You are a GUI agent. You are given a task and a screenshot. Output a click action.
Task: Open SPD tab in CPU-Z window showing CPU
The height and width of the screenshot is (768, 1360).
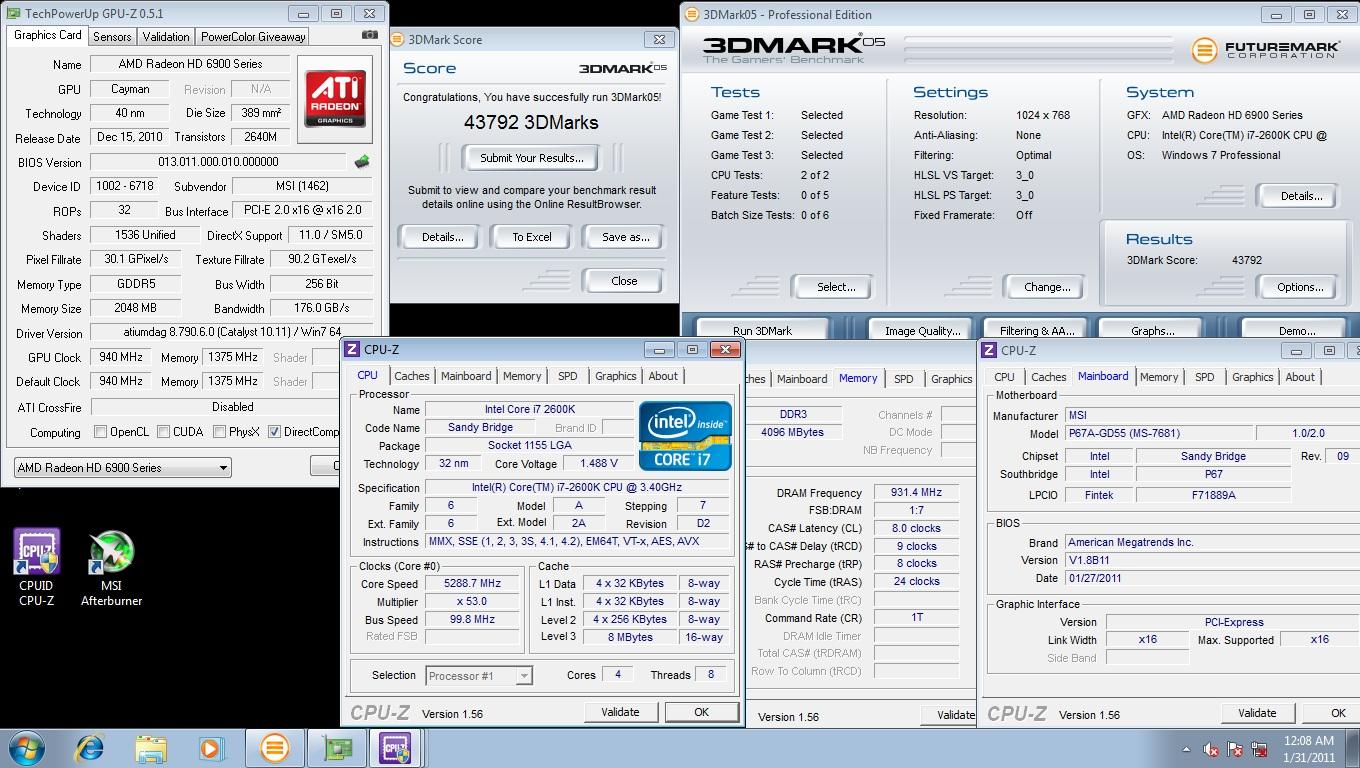568,376
